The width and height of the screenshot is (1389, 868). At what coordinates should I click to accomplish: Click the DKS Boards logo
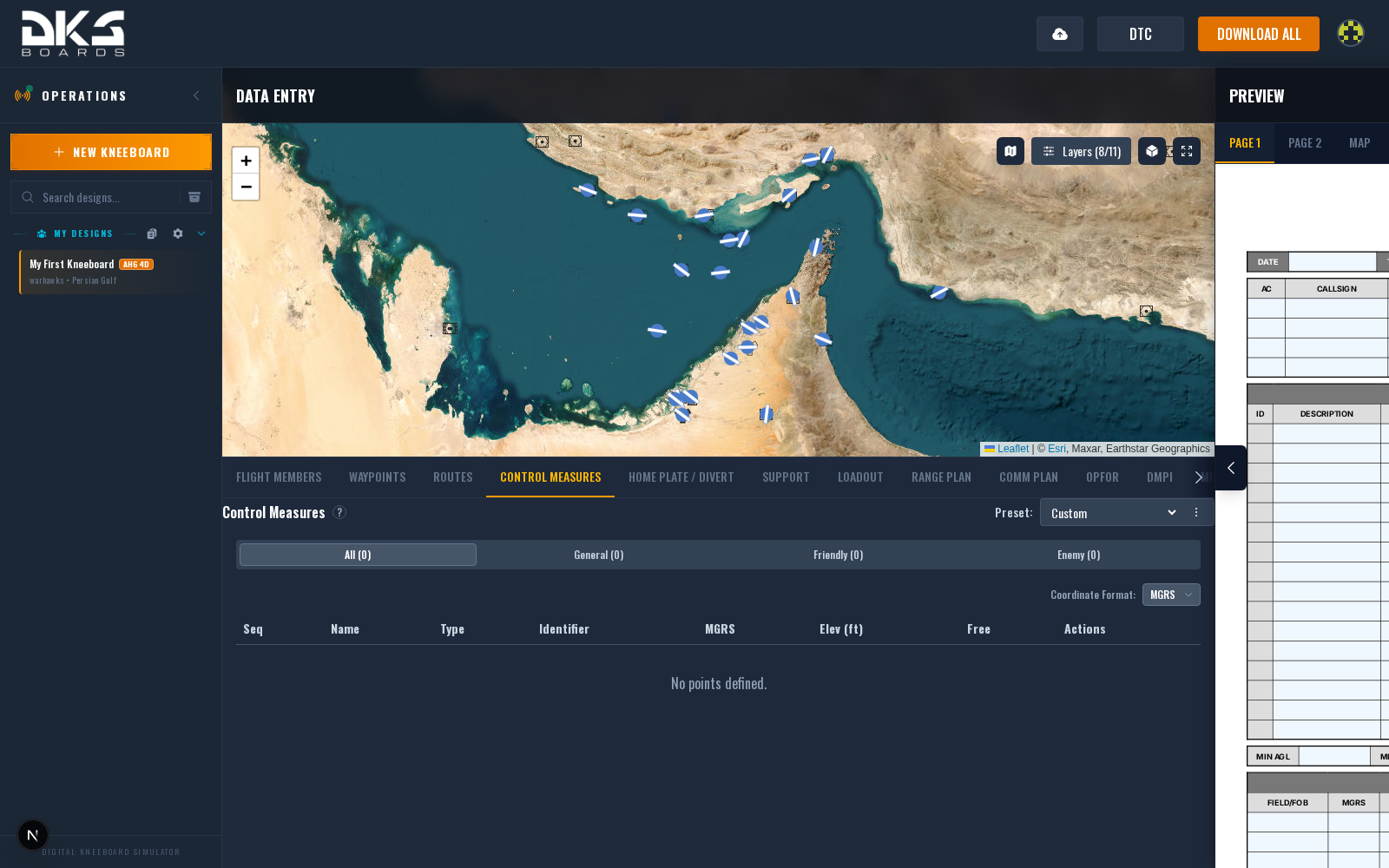(x=73, y=34)
